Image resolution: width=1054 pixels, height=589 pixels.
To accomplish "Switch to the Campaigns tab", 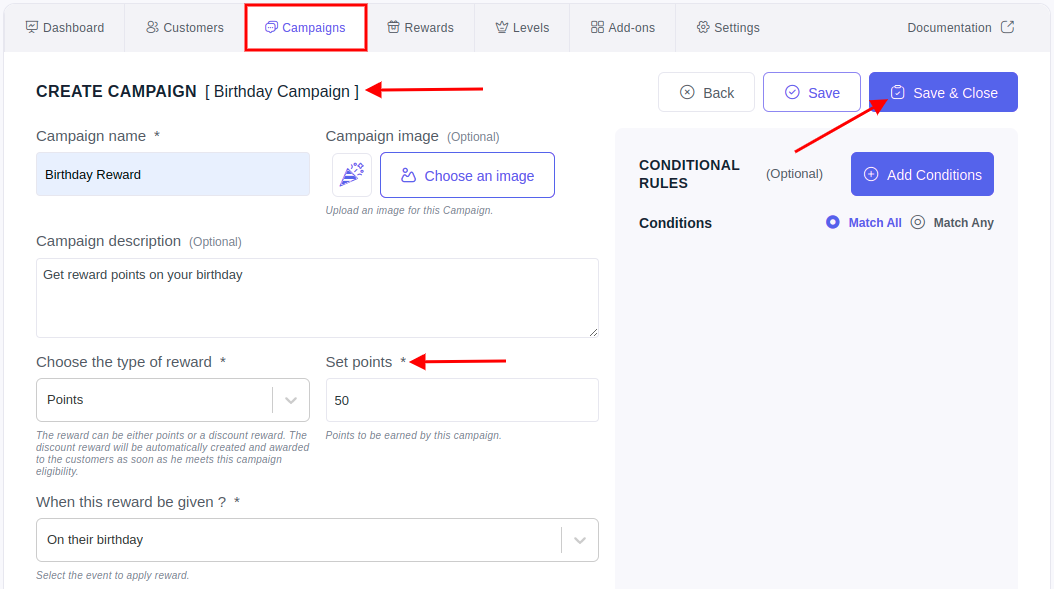I will point(305,27).
